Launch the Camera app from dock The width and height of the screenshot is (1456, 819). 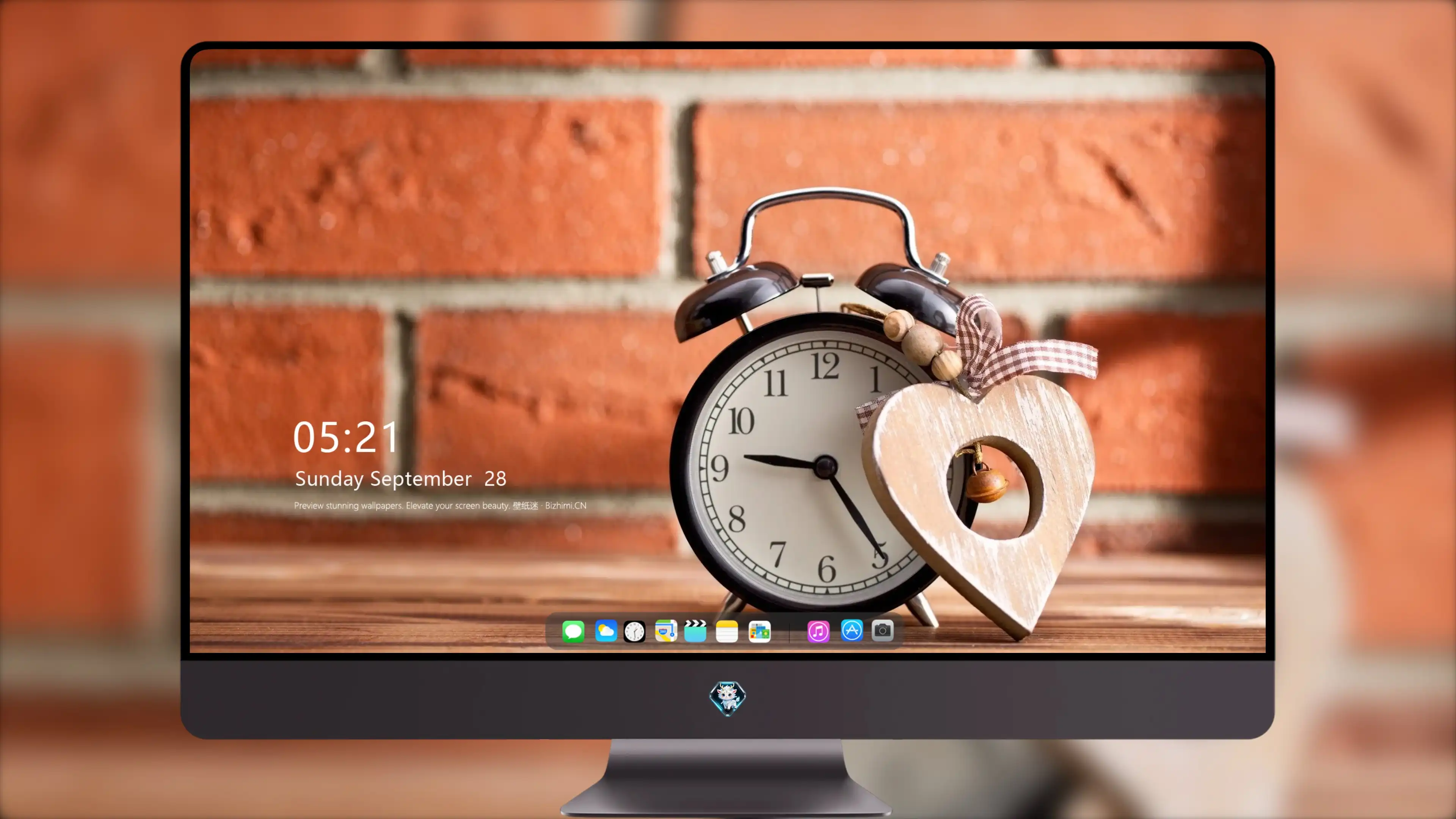(882, 630)
